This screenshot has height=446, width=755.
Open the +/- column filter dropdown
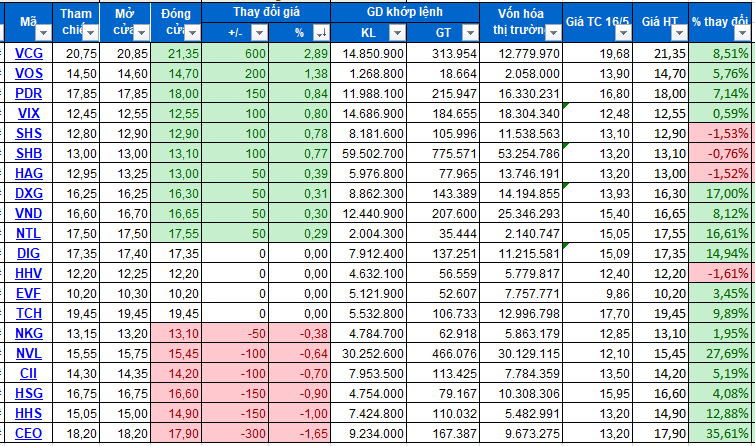point(260,33)
